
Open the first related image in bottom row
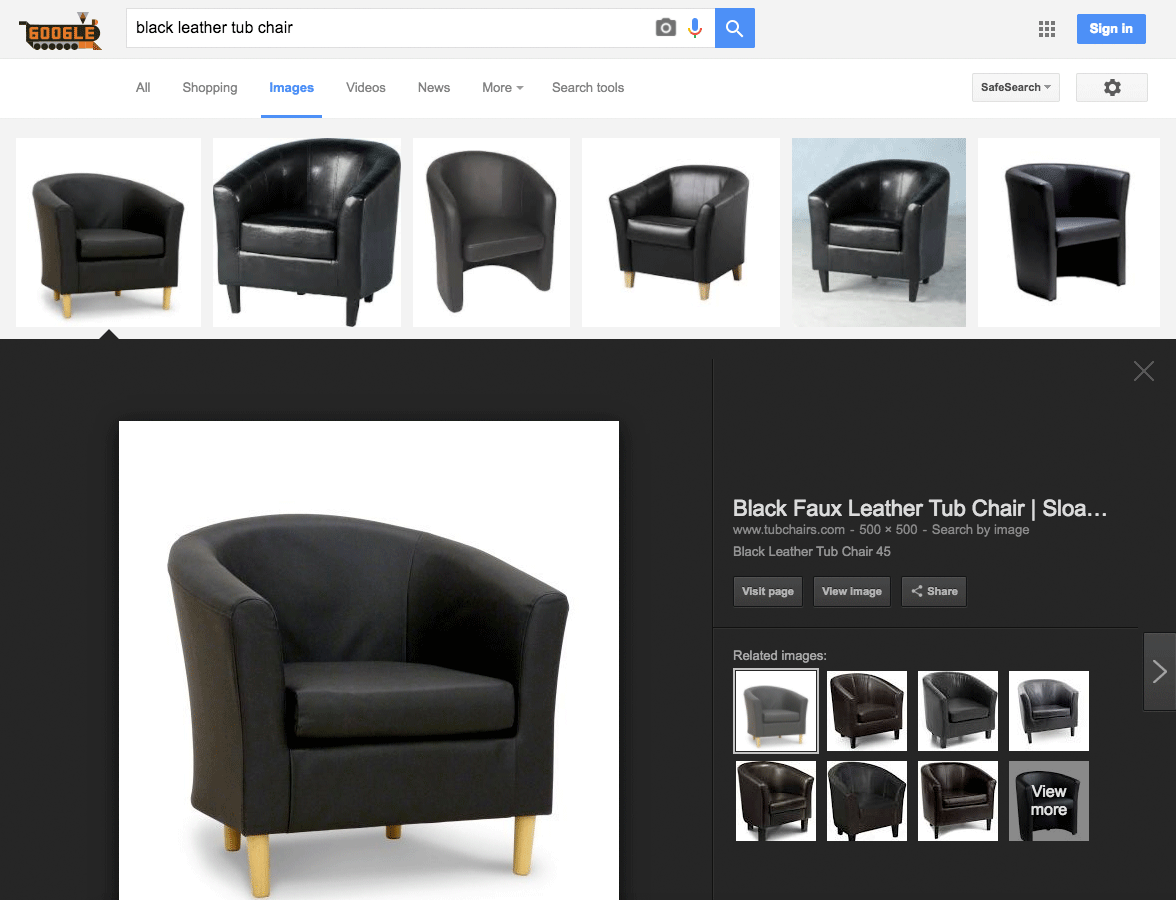(x=776, y=801)
